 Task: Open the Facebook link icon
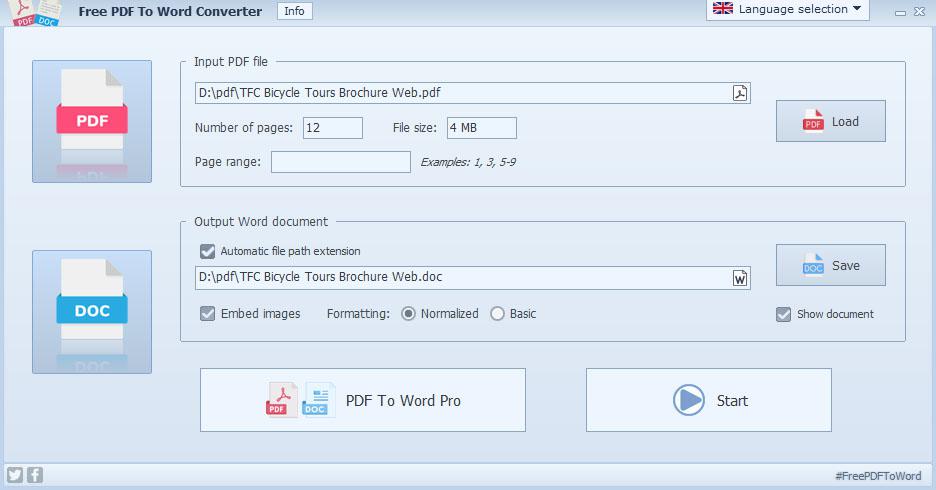coord(35,475)
